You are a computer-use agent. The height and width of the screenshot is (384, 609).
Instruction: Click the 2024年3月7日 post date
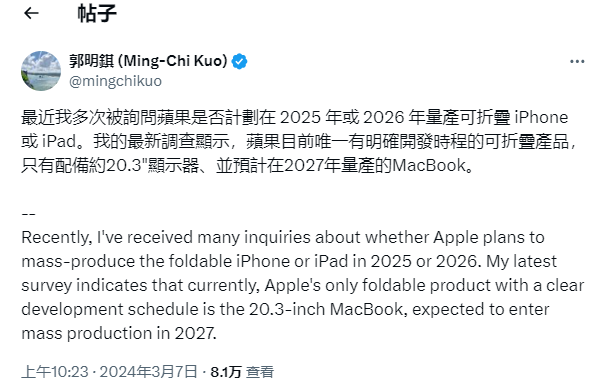[148, 372]
